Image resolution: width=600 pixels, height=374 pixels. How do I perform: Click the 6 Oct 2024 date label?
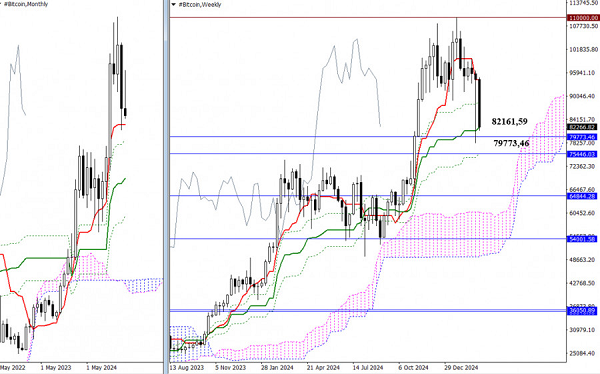point(413,368)
